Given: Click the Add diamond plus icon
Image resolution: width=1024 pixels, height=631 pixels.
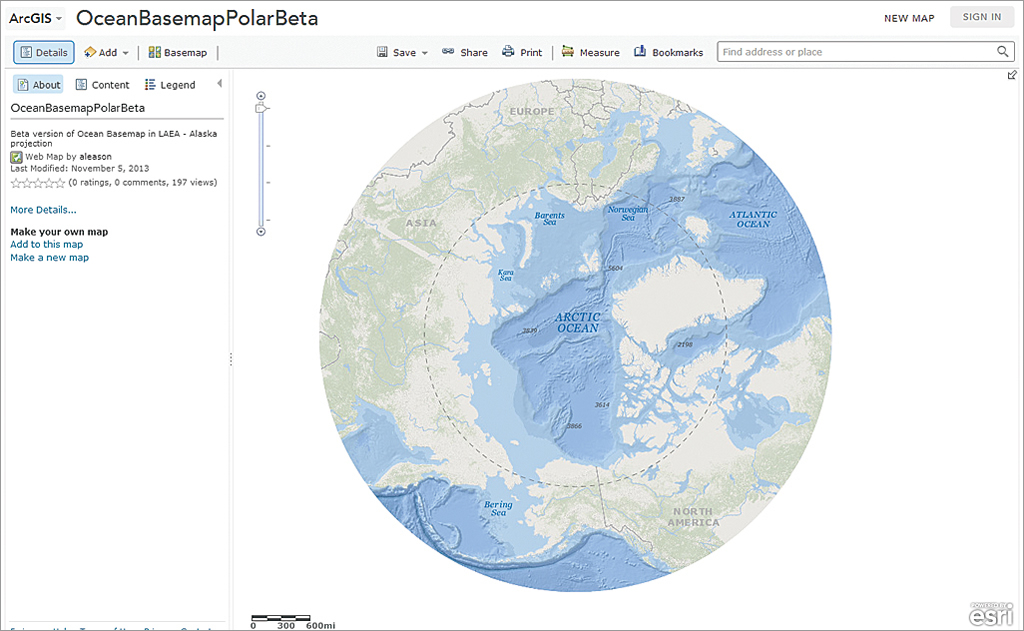Looking at the screenshot, I should [90, 52].
